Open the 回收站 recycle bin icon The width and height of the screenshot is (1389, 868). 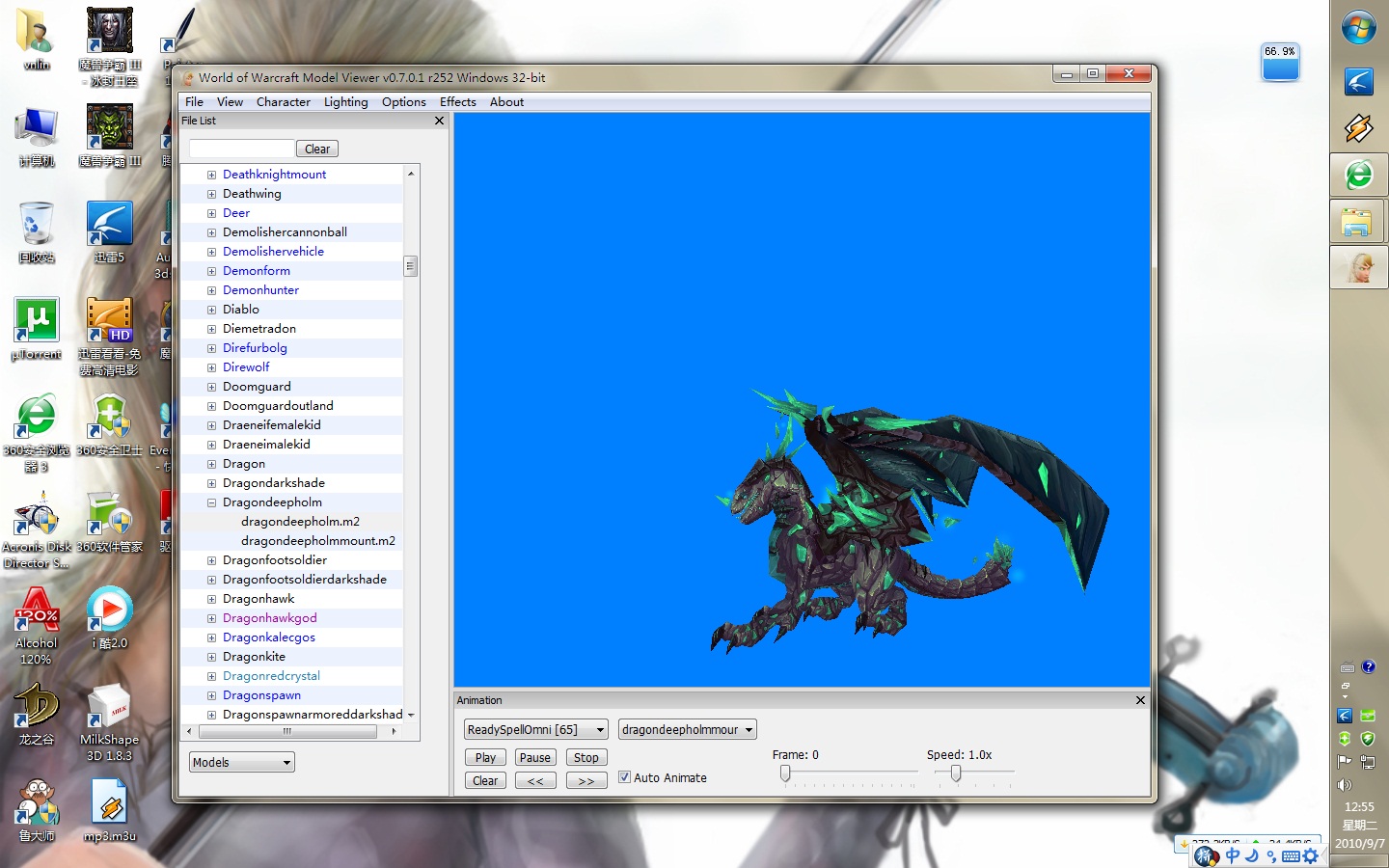37,232
